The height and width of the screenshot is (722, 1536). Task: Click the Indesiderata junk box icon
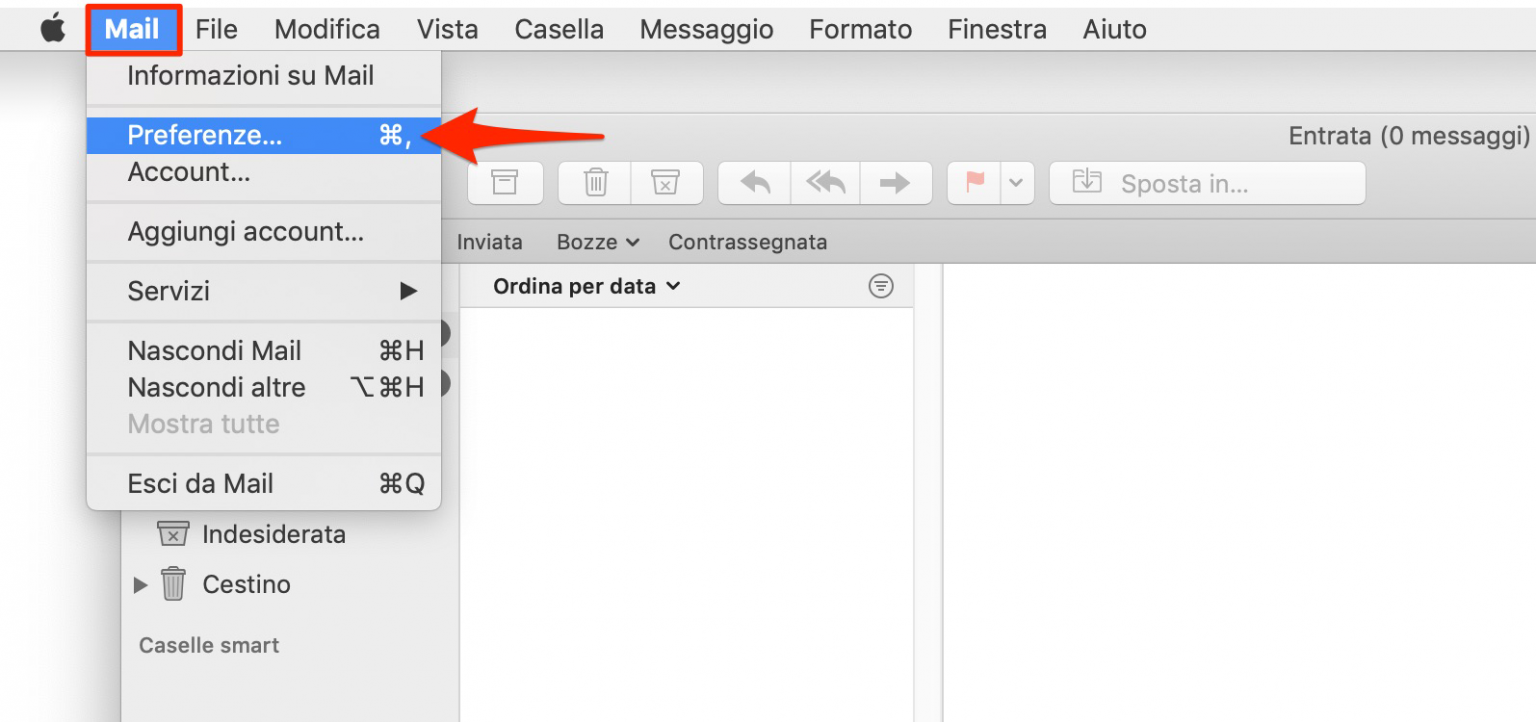click(x=173, y=534)
